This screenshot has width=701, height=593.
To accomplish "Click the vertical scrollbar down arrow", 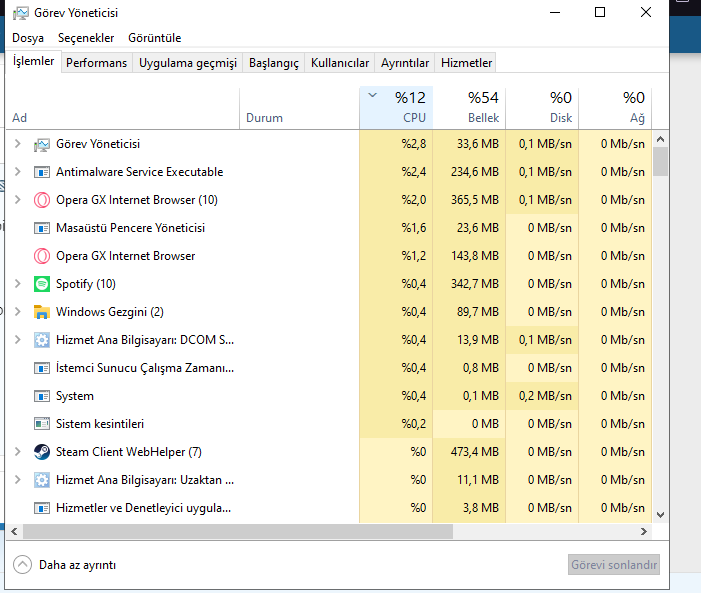I will point(660,515).
